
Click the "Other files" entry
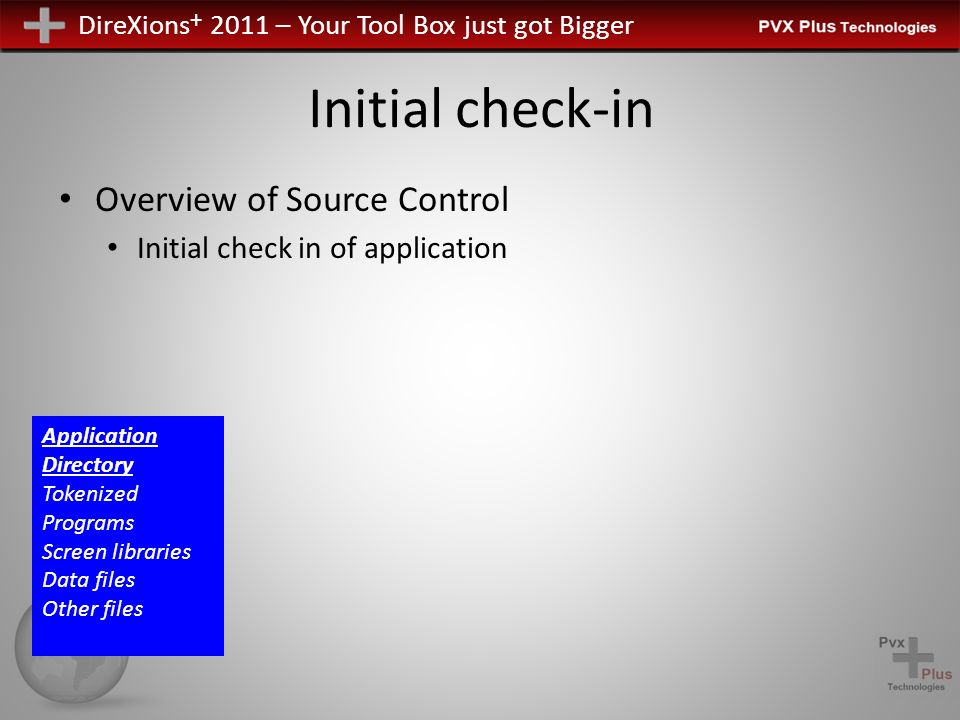point(92,609)
